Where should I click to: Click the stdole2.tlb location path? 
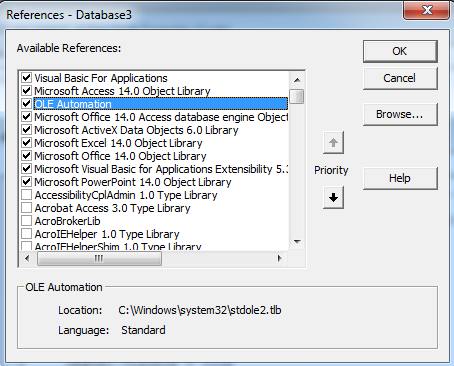200,310
